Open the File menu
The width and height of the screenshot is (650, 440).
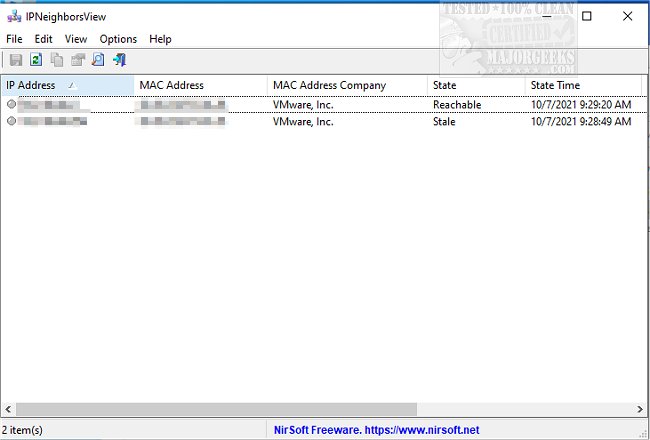click(14, 39)
